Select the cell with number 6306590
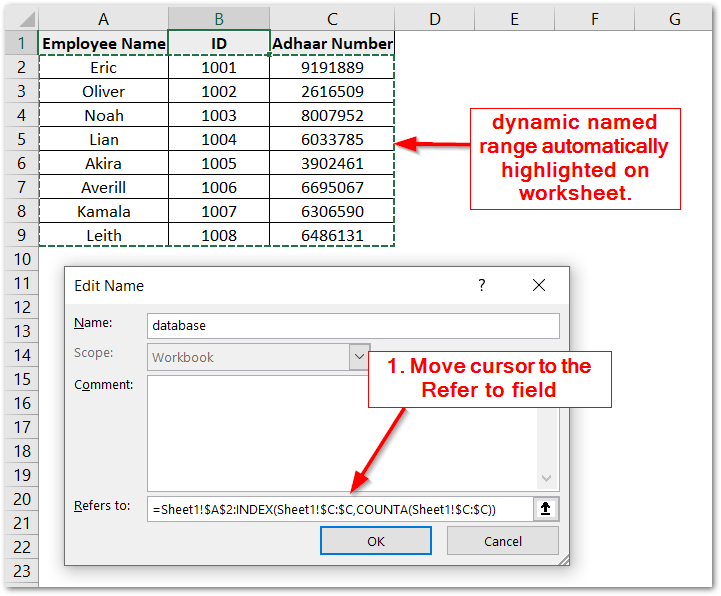Image resolution: width=721 pixels, height=596 pixels. pyautogui.click(x=332, y=211)
